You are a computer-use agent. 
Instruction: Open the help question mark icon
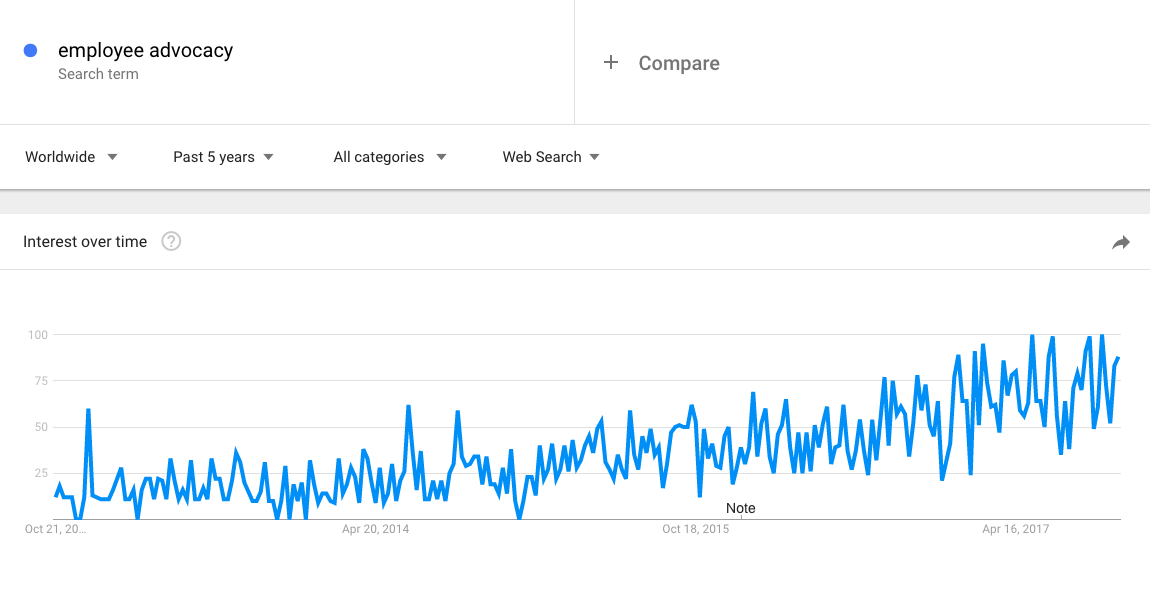pos(171,241)
